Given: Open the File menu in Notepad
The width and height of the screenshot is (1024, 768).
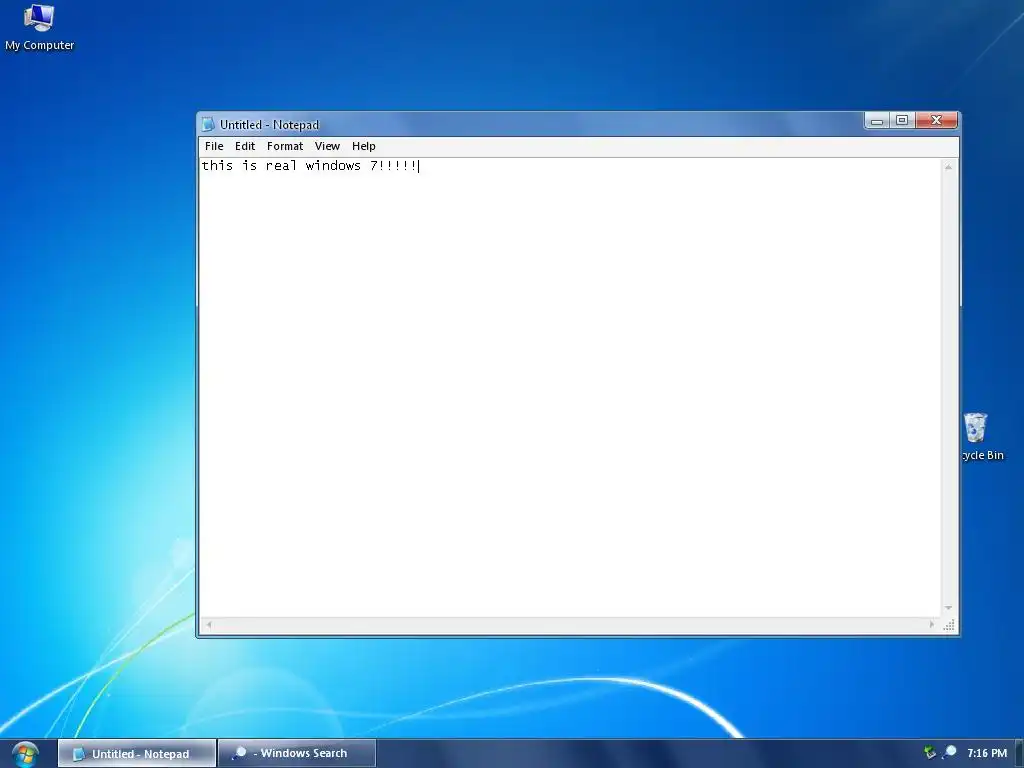Looking at the screenshot, I should [x=214, y=146].
